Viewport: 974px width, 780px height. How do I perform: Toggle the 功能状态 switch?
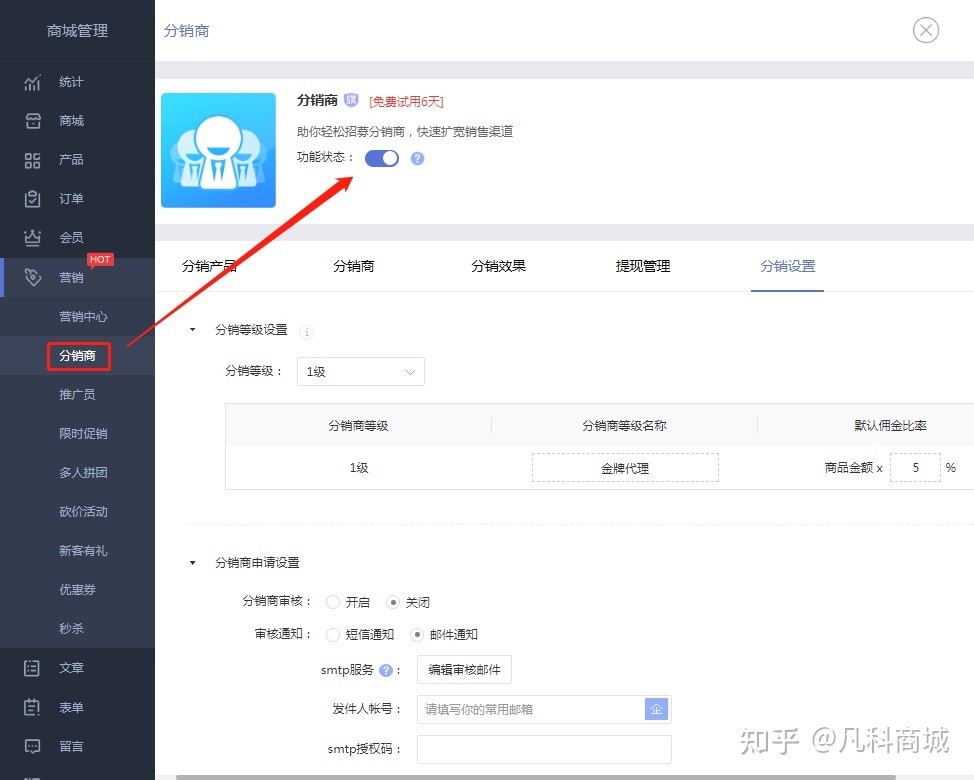pyautogui.click(x=381, y=158)
